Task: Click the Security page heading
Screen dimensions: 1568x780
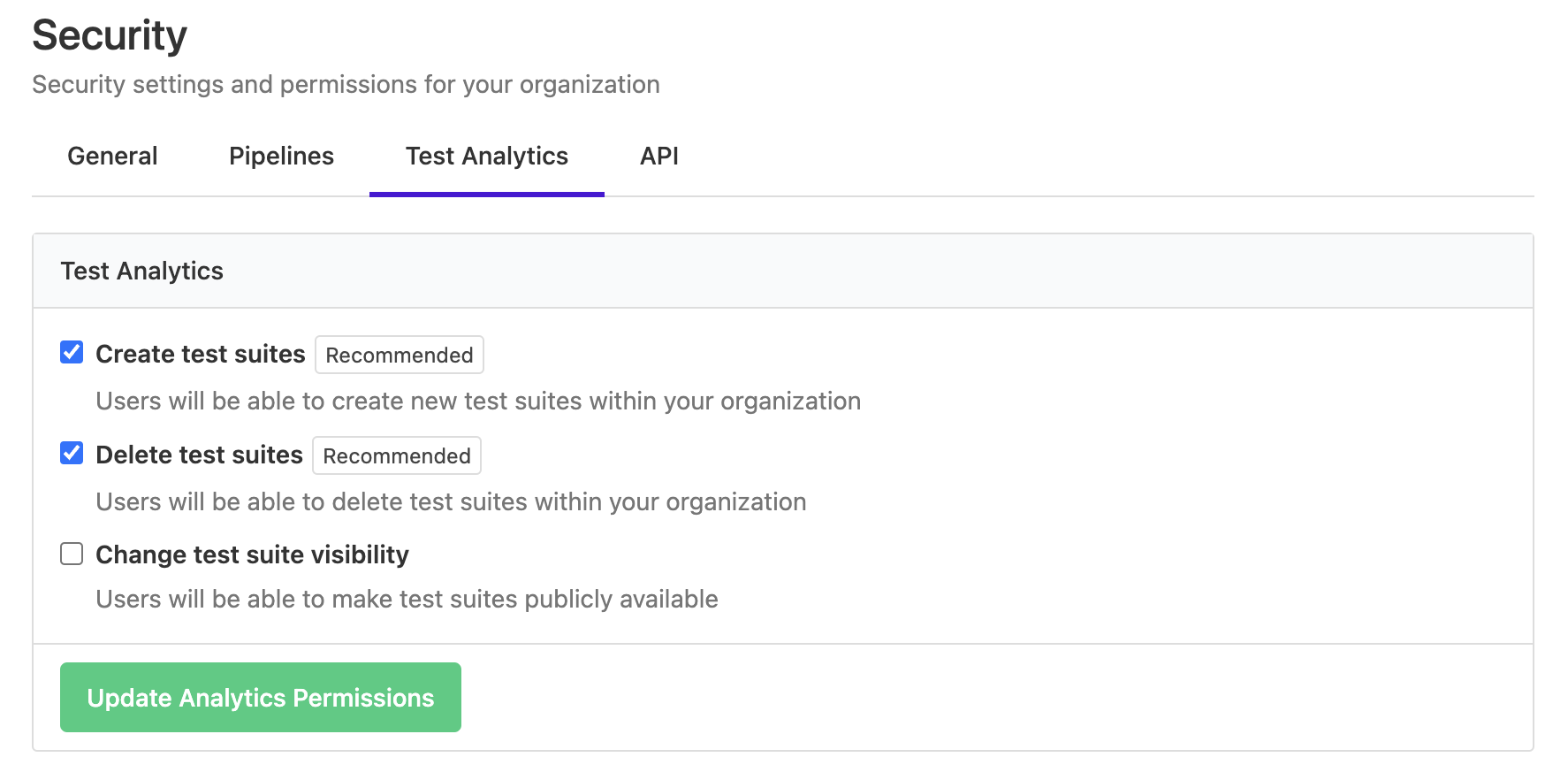Action: tap(110, 35)
